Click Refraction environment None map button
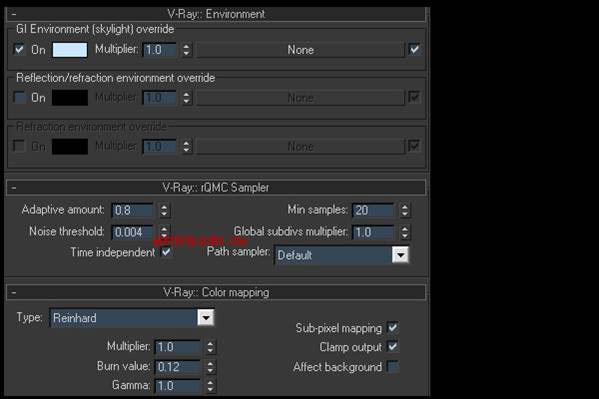This screenshot has height=399, width=599. click(300, 146)
